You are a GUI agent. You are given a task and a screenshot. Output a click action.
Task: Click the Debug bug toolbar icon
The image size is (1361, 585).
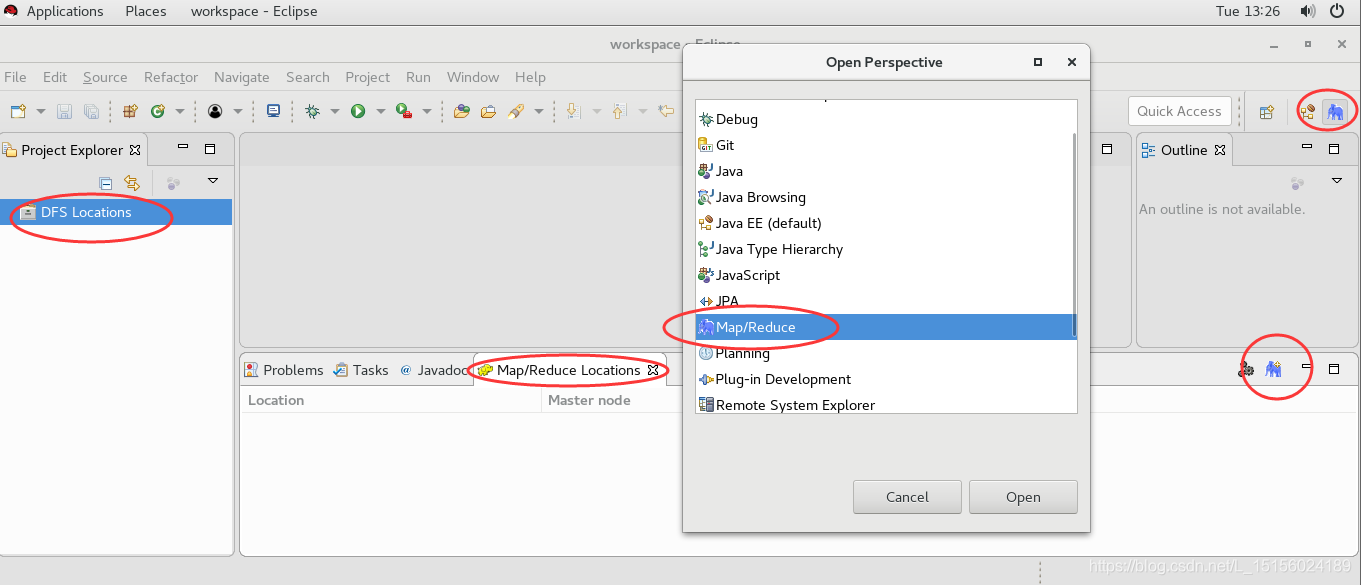[313, 112]
